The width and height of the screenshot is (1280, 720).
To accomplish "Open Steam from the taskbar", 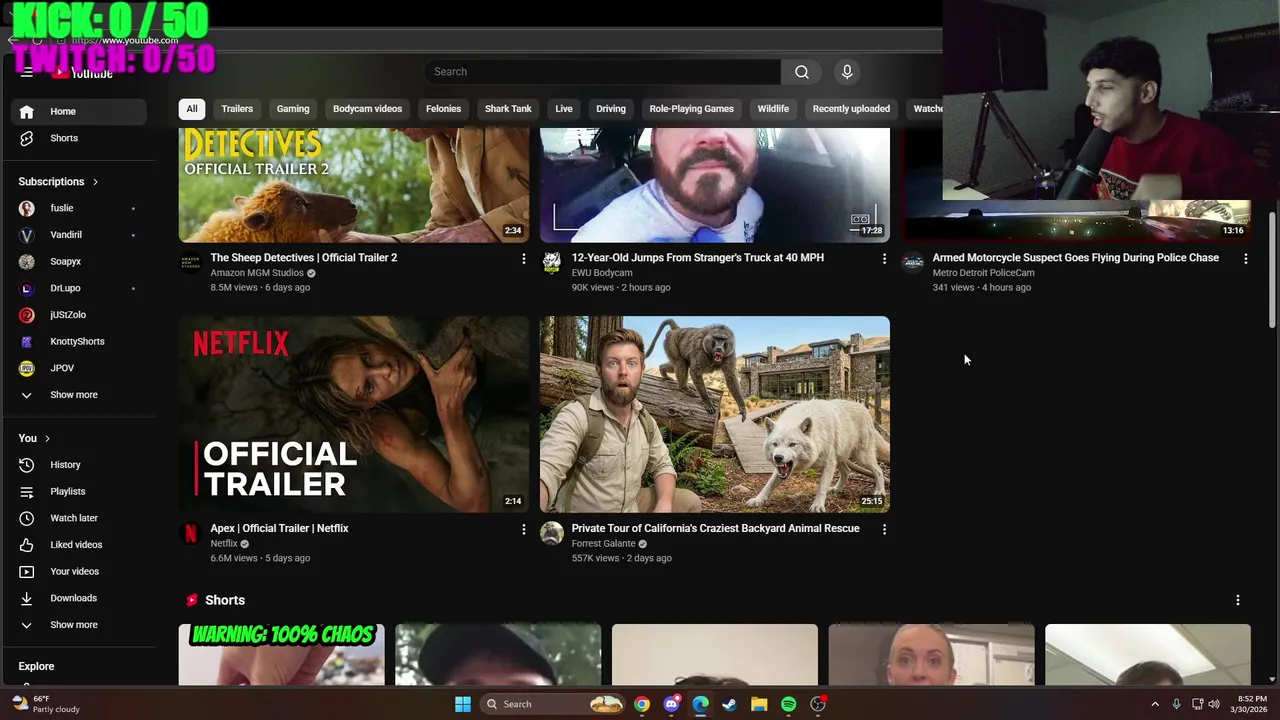I will pyautogui.click(x=729, y=704).
